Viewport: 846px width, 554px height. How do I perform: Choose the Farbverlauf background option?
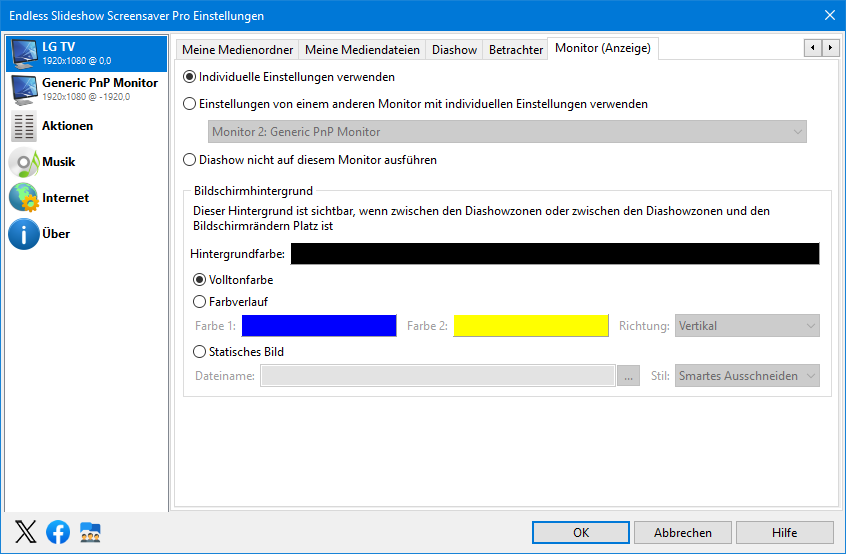pyautogui.click(x=230, y=302)
